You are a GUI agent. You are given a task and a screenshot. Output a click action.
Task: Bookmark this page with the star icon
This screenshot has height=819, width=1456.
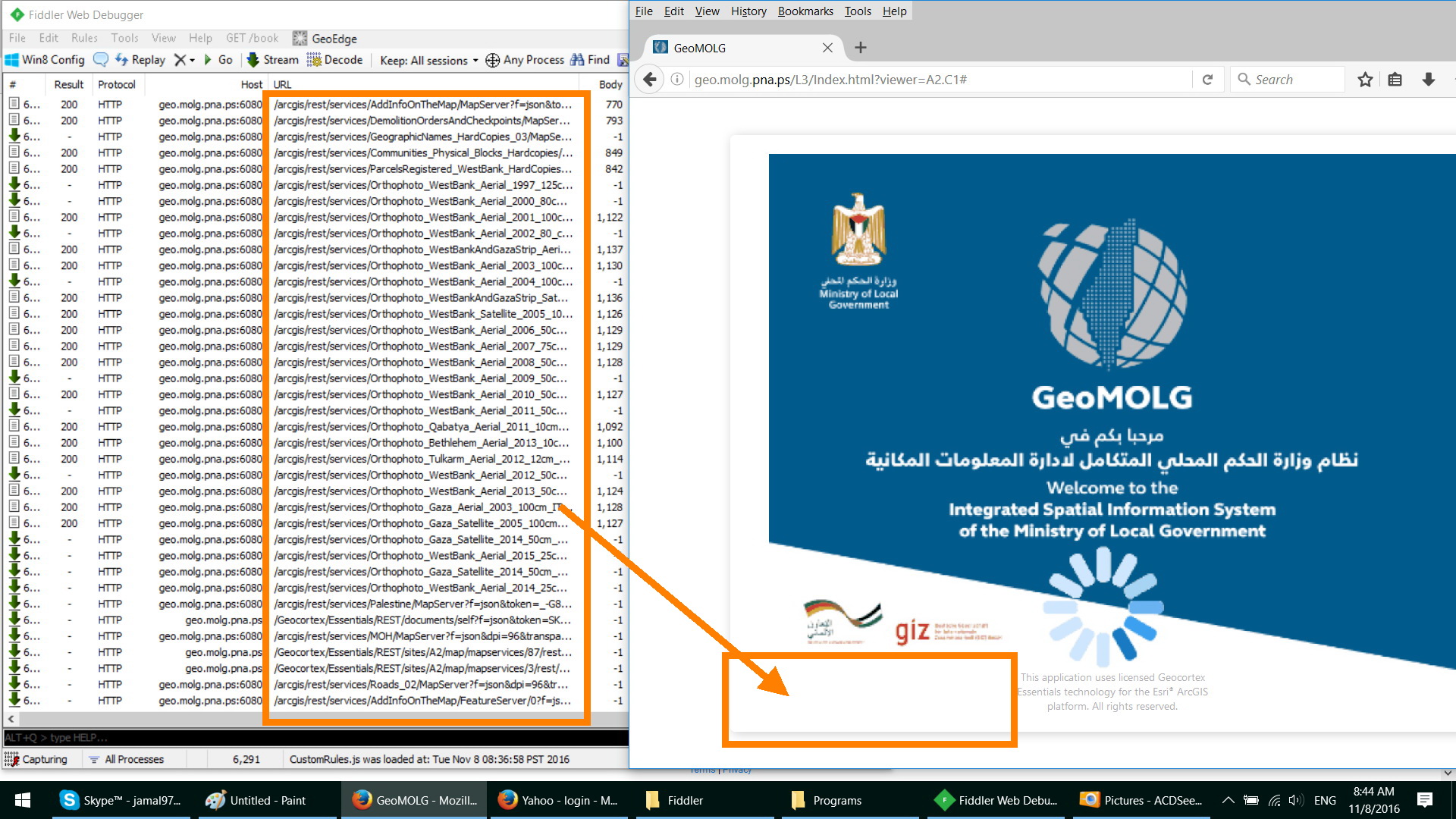point(1365,80)
